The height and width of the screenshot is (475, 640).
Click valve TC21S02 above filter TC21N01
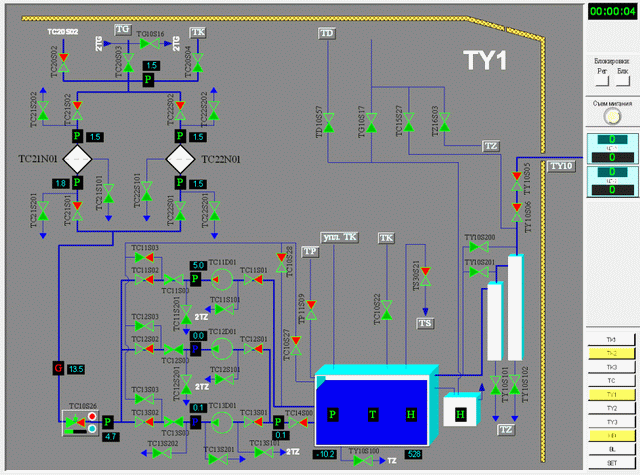77,111
